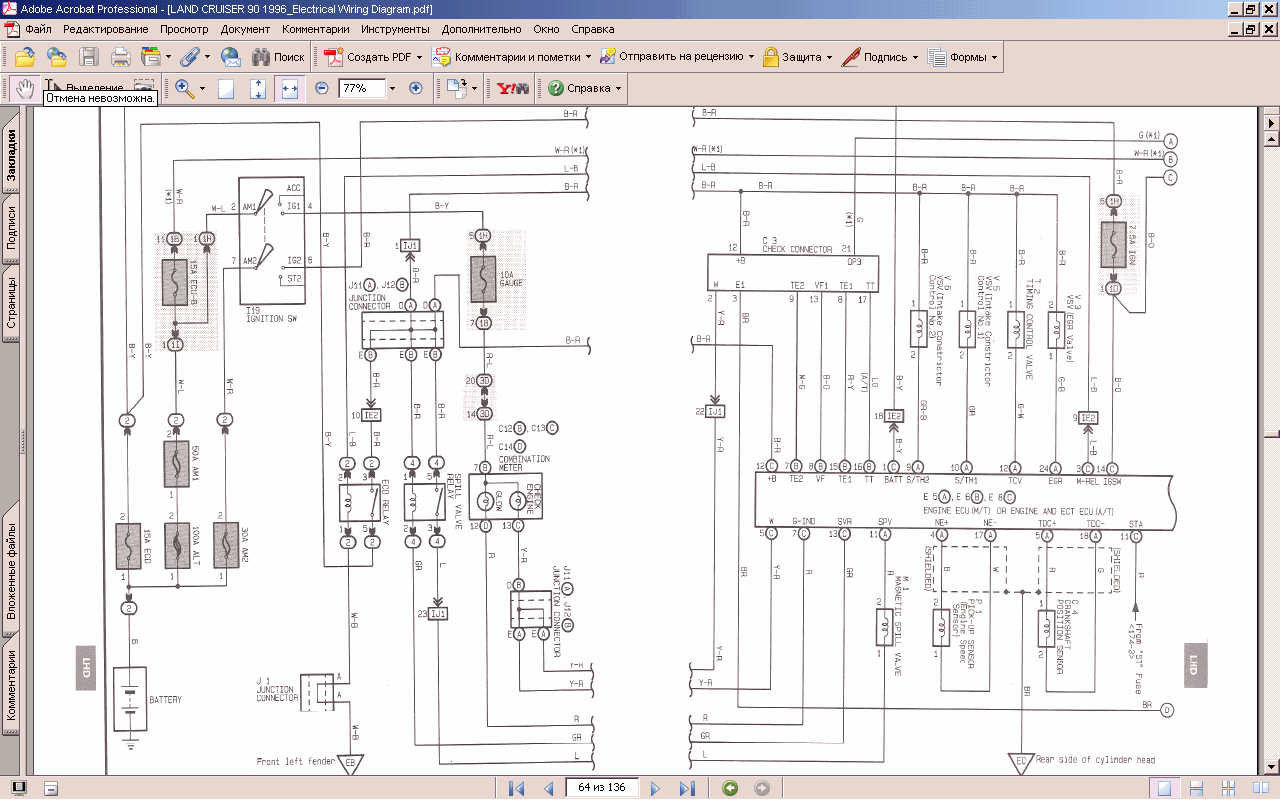Click the green previous view button

click(731, 788)
